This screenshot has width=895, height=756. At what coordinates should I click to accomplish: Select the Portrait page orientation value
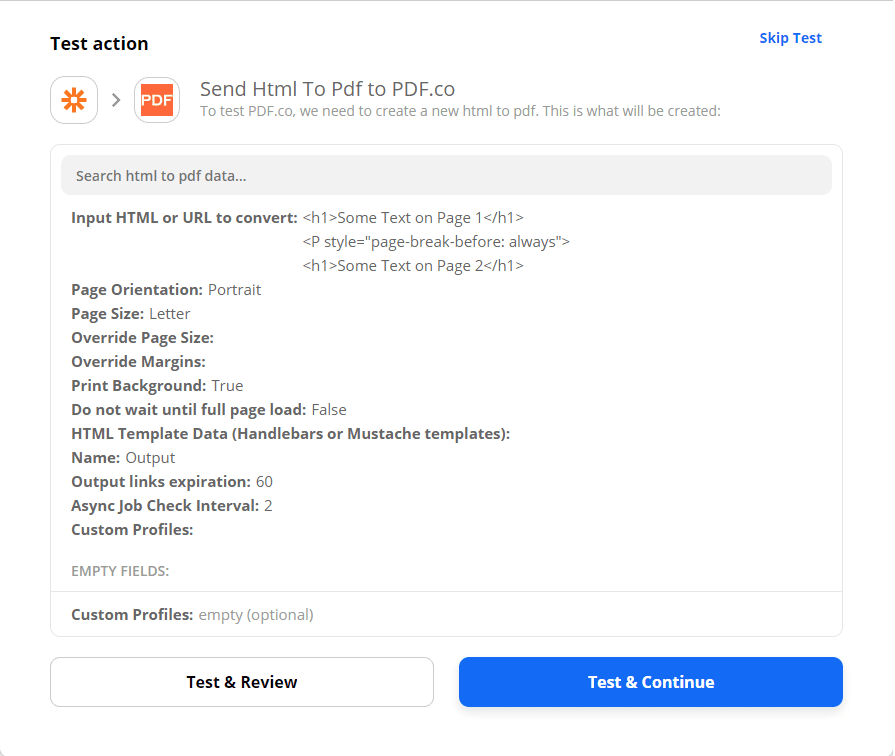[235, 289]
